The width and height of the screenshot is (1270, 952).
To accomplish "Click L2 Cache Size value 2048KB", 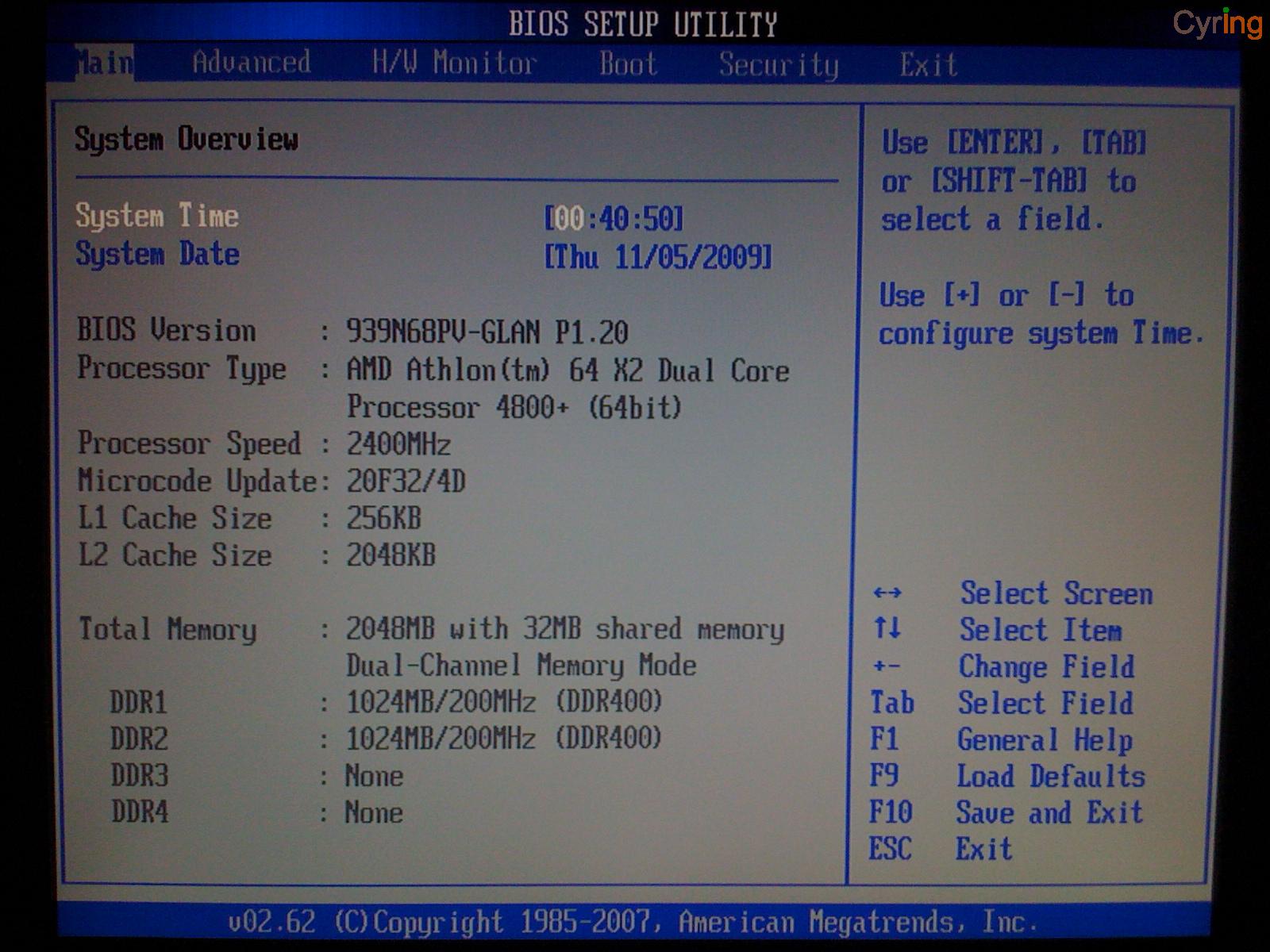I will (391, 555).
